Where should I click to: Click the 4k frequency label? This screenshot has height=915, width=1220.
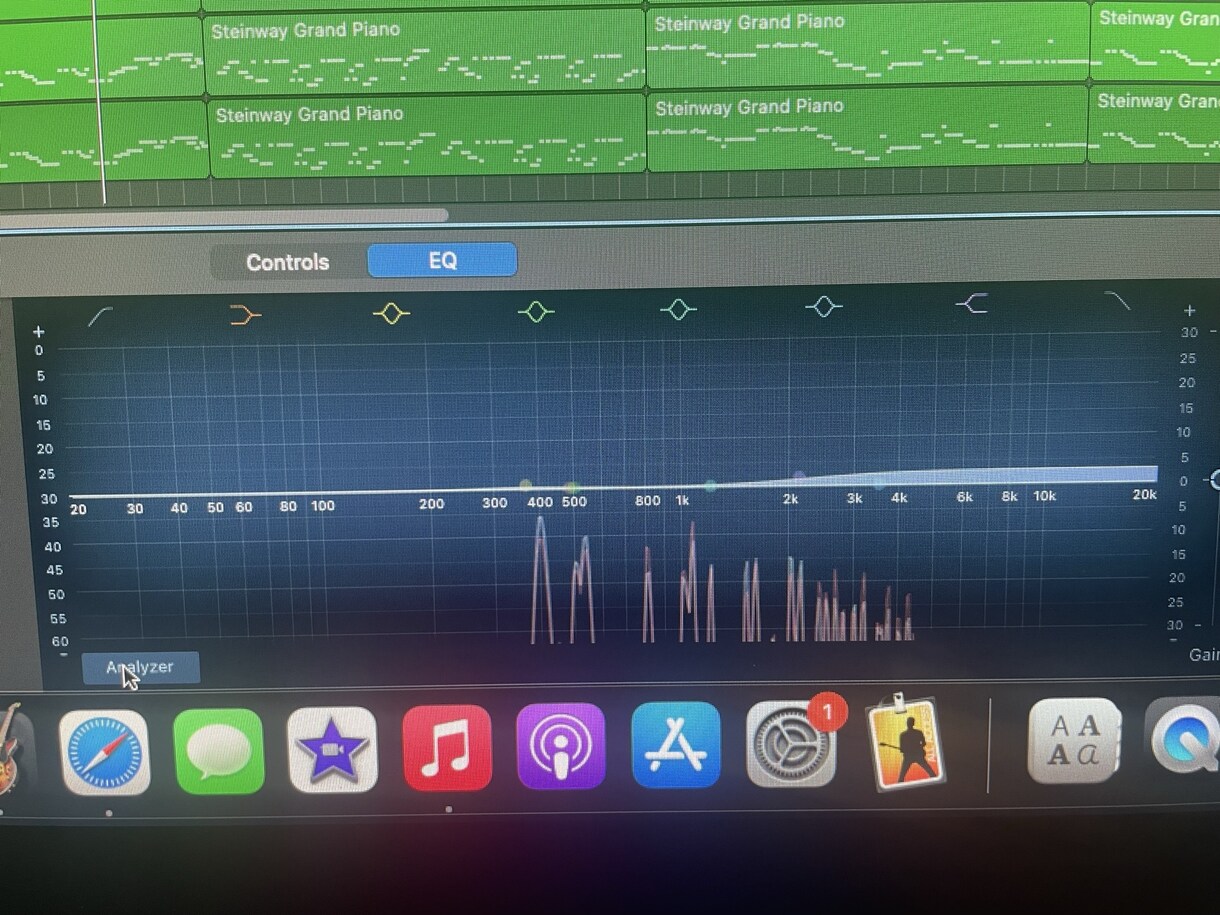pyautogui.click(x=899, y=497)
